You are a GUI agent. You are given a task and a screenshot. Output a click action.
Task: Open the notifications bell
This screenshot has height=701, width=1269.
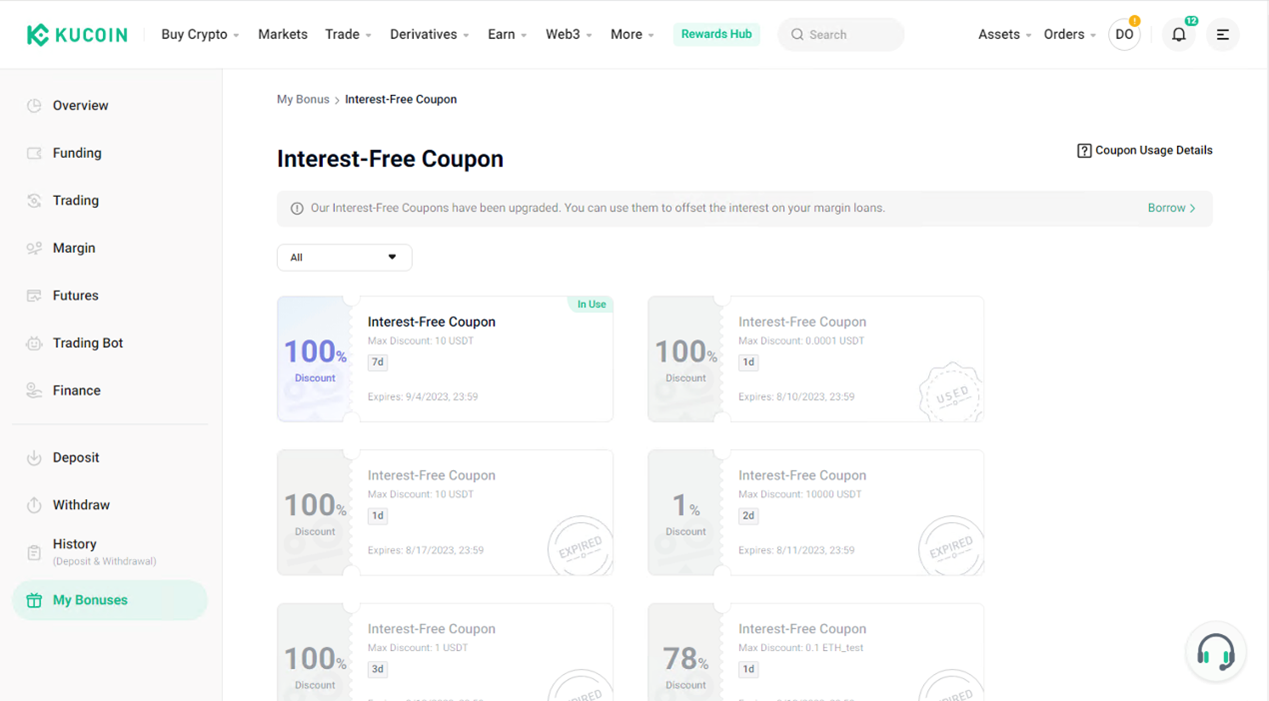tap(1179, 35)
